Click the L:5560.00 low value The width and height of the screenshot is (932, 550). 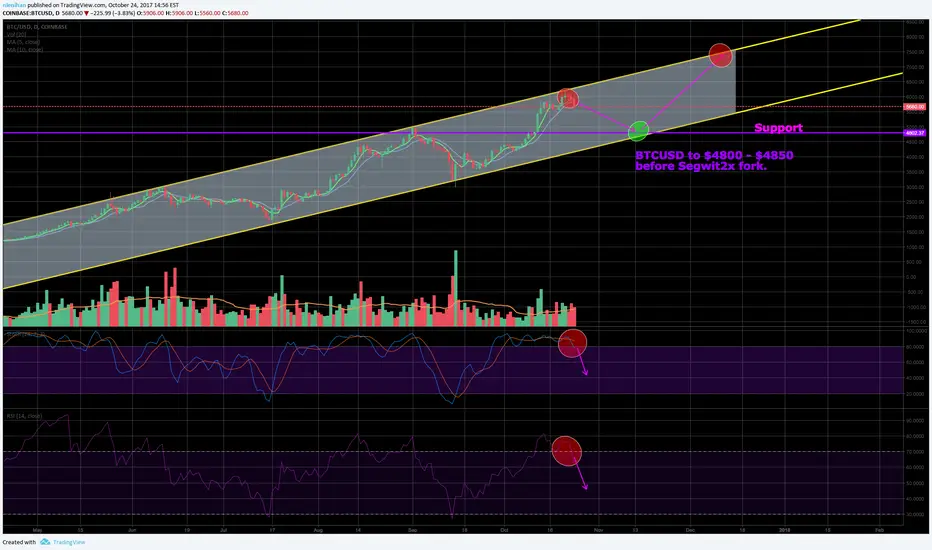[207, 13]
